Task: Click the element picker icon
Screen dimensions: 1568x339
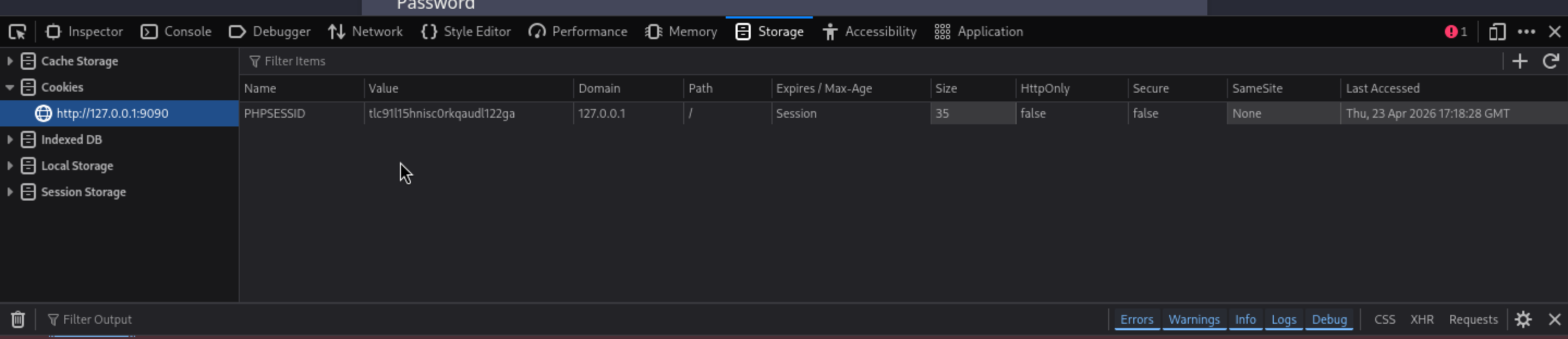Action: (x=17, y=32)
